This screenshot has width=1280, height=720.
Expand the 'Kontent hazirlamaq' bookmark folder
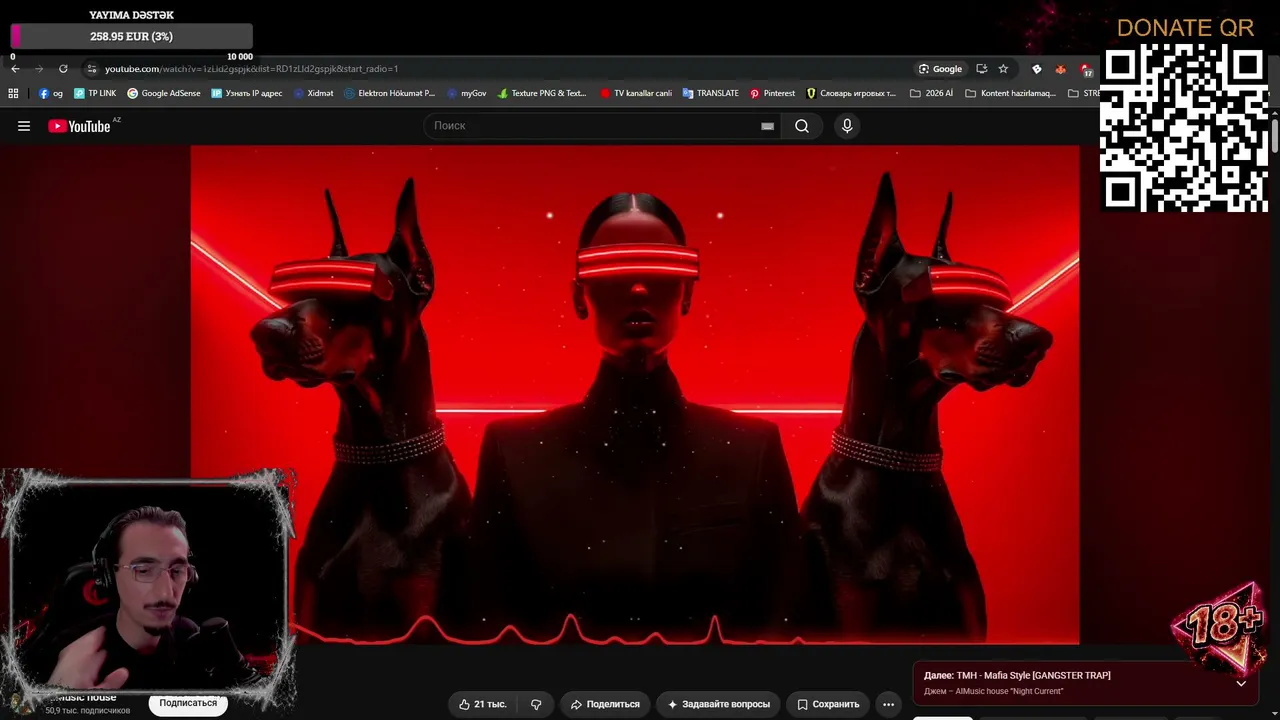[x=1010, y=93]
